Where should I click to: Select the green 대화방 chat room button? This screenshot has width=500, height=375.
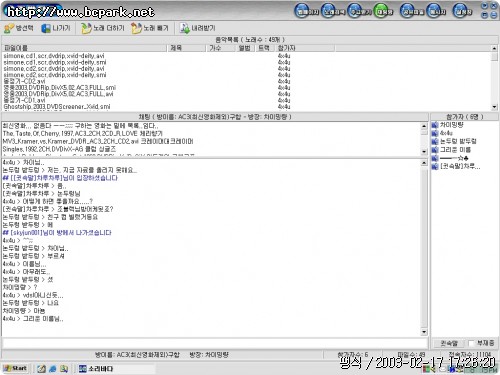383,11
